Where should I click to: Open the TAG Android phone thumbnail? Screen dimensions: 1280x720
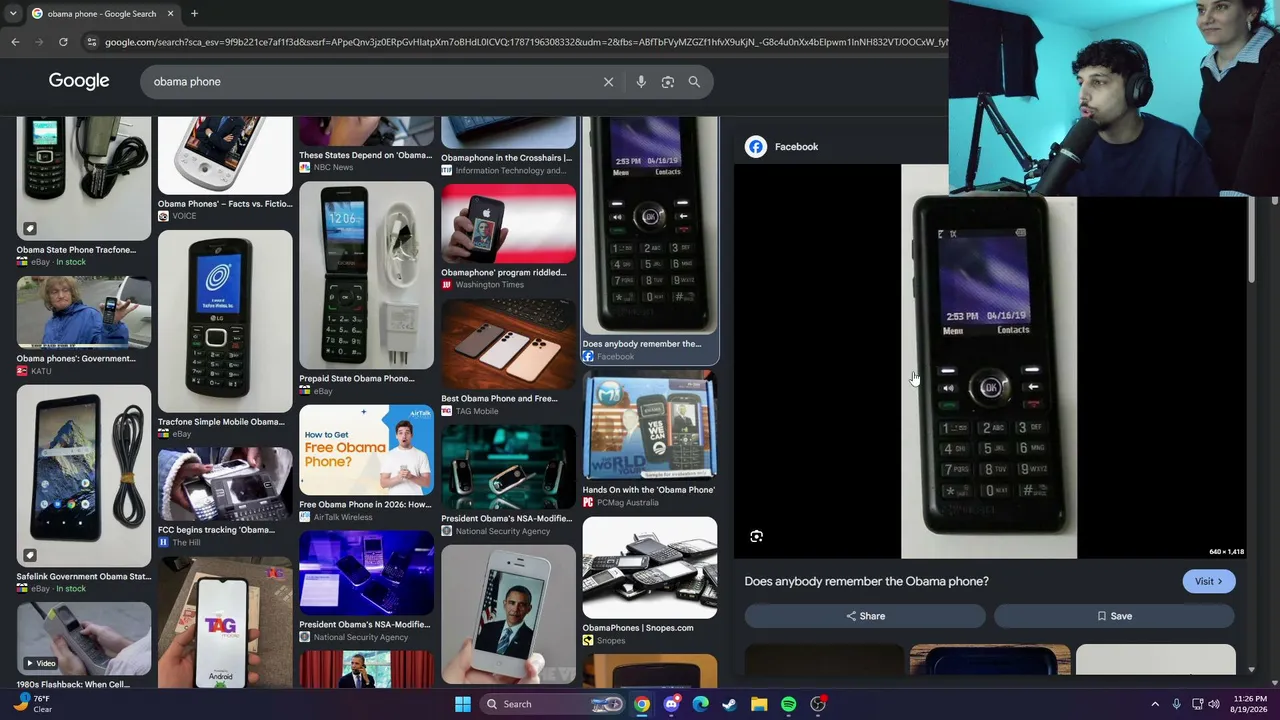[x=225, y=621]
